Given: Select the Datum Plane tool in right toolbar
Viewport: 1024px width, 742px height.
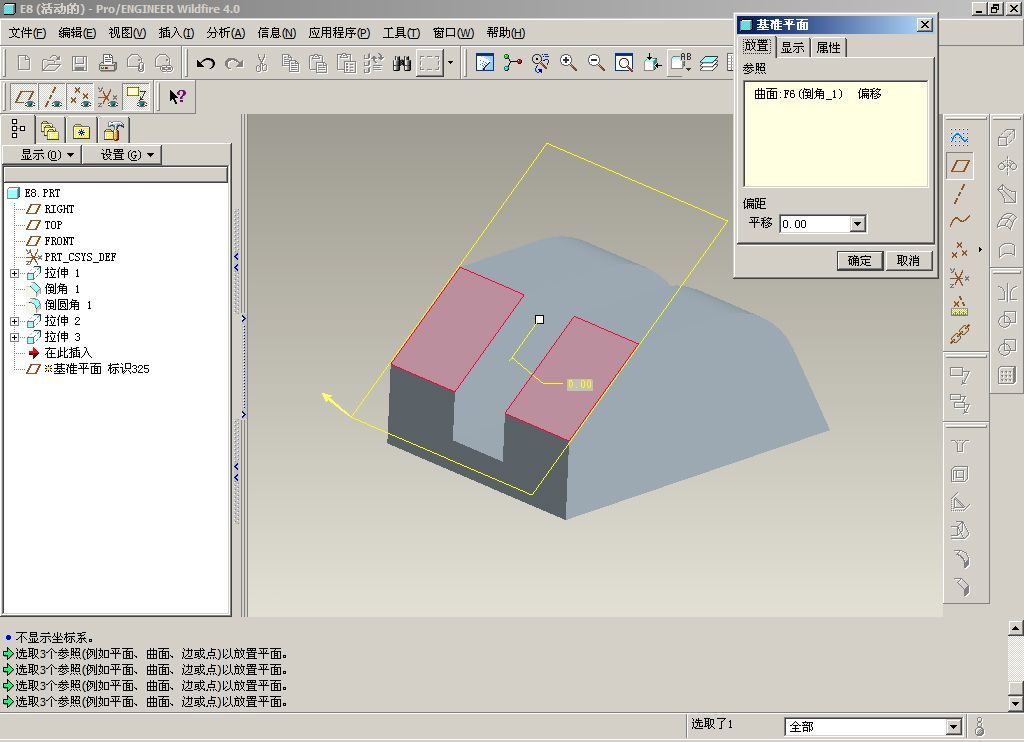Looking at the screenshot, I should [959, 166].
